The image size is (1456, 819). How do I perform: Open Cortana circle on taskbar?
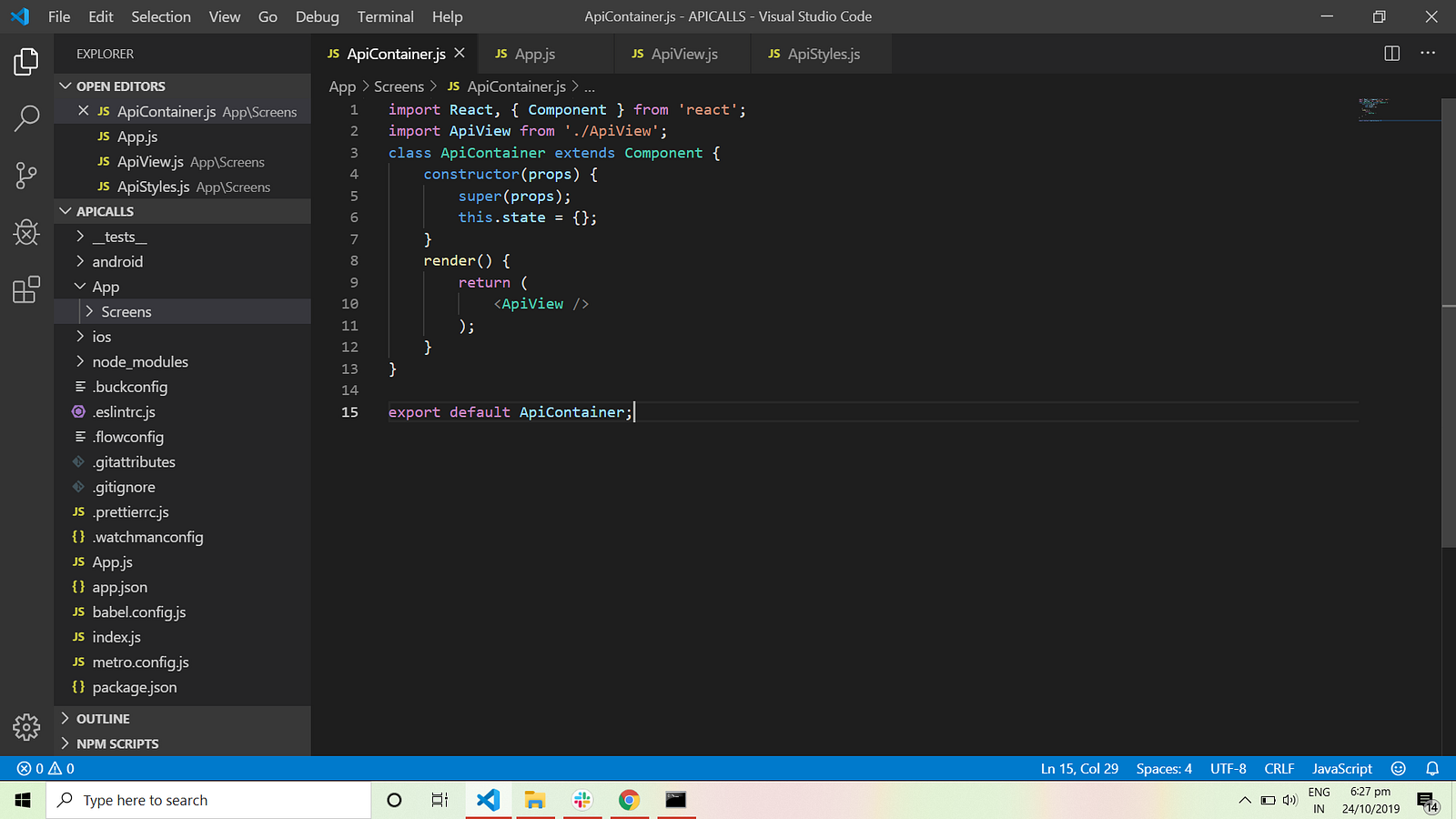(394, 800)
